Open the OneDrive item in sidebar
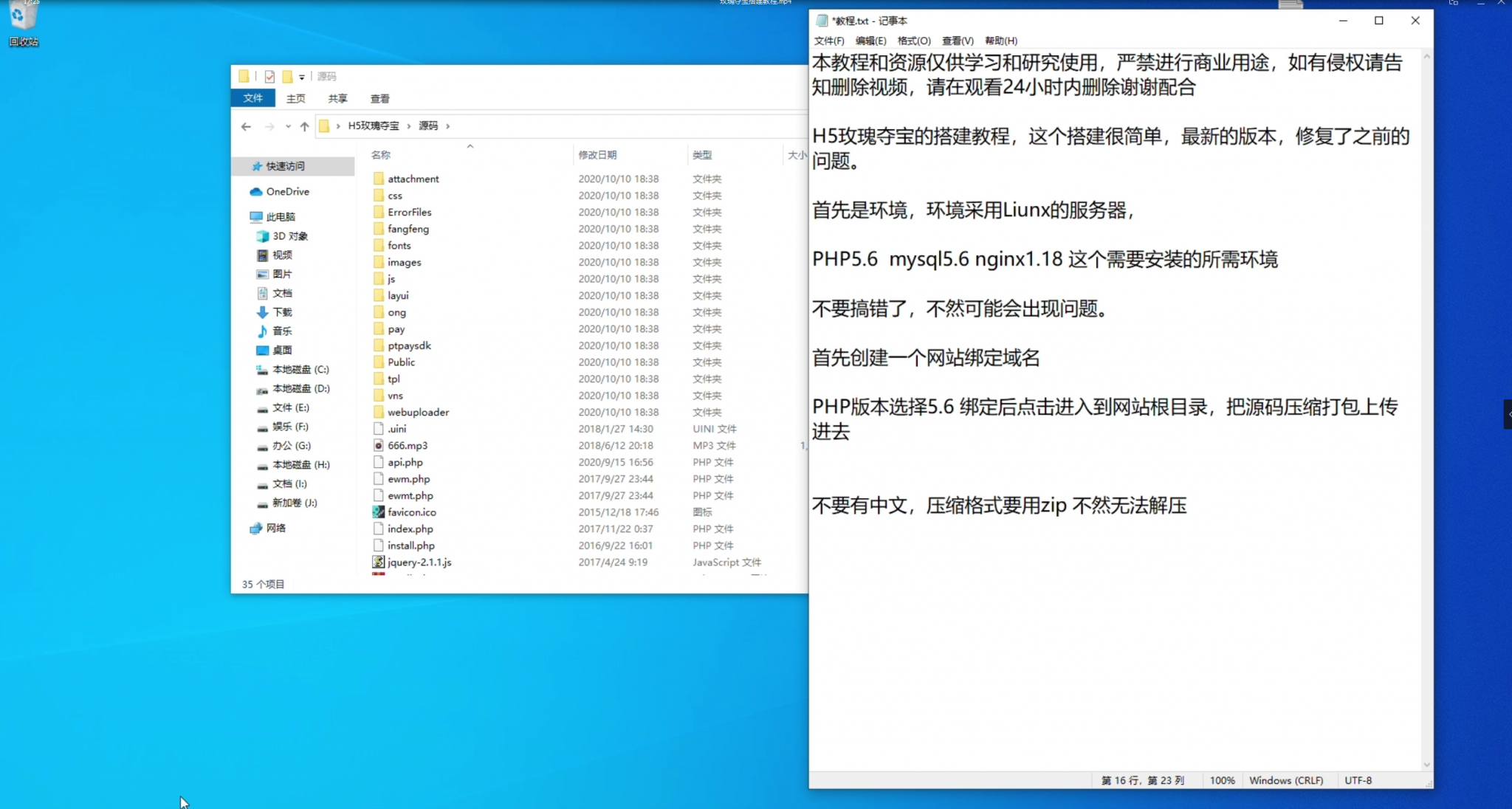1512x809 pixels. tap(287, 191)
